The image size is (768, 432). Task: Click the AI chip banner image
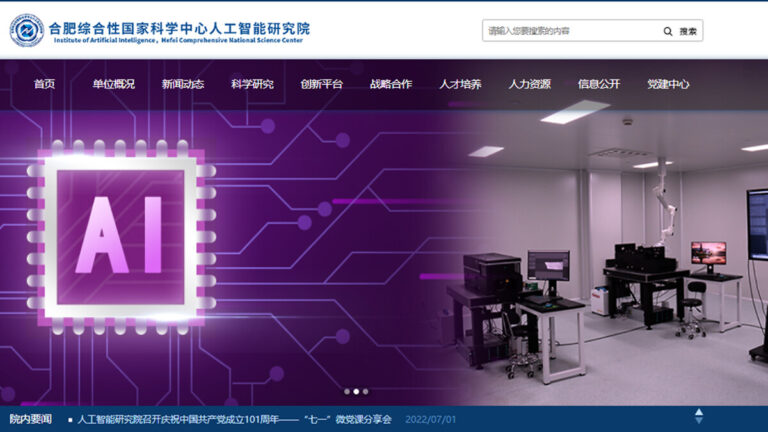[121, 237]
